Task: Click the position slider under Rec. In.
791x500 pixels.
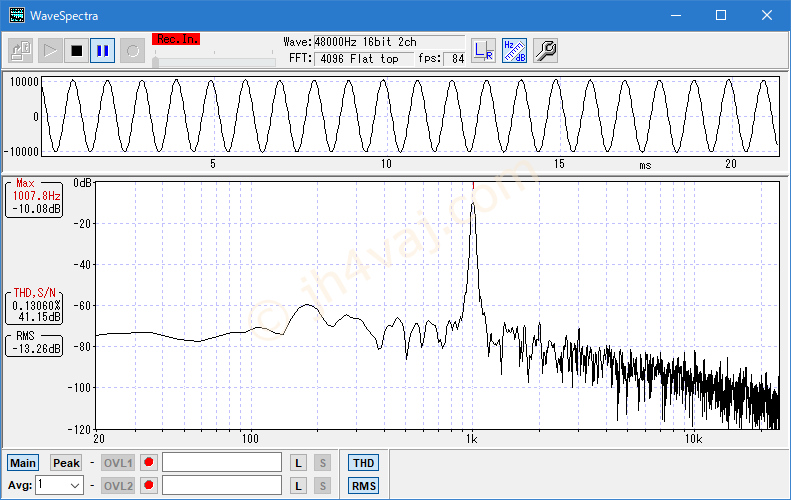Action: (x=214, y=62)
